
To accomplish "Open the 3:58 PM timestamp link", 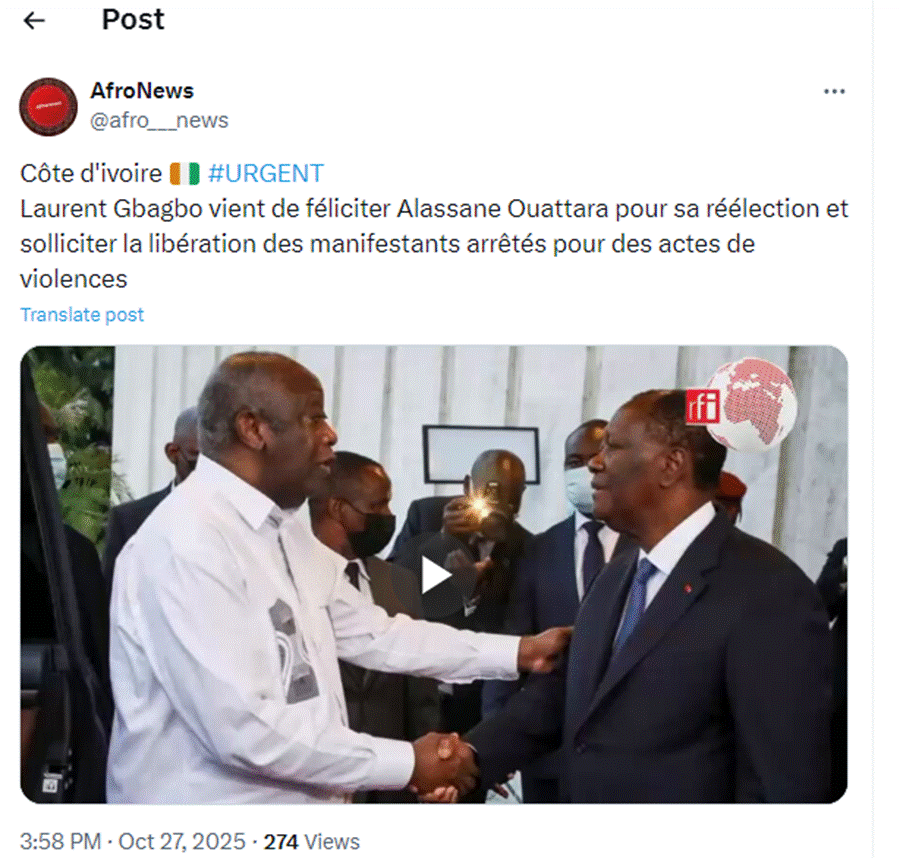I will pos(60,841).
